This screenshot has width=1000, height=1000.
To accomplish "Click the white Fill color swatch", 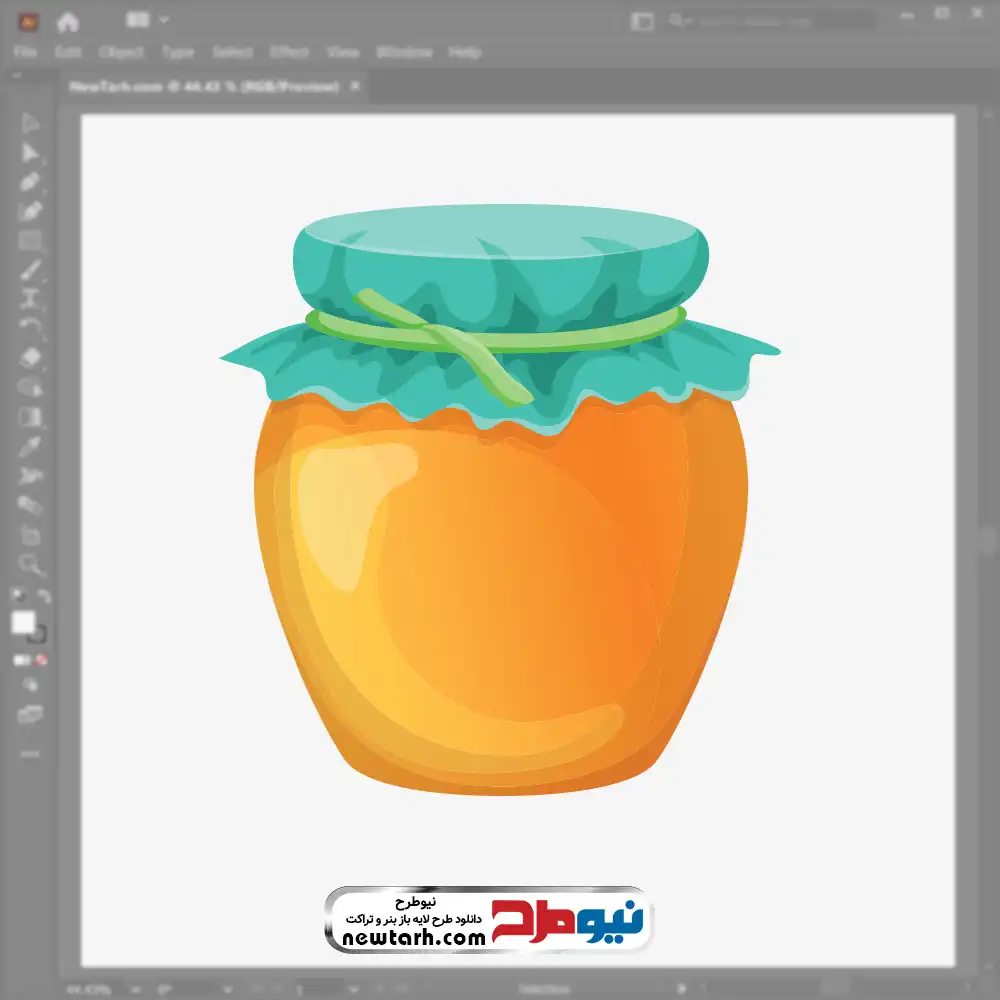I will tap(23, 622).
